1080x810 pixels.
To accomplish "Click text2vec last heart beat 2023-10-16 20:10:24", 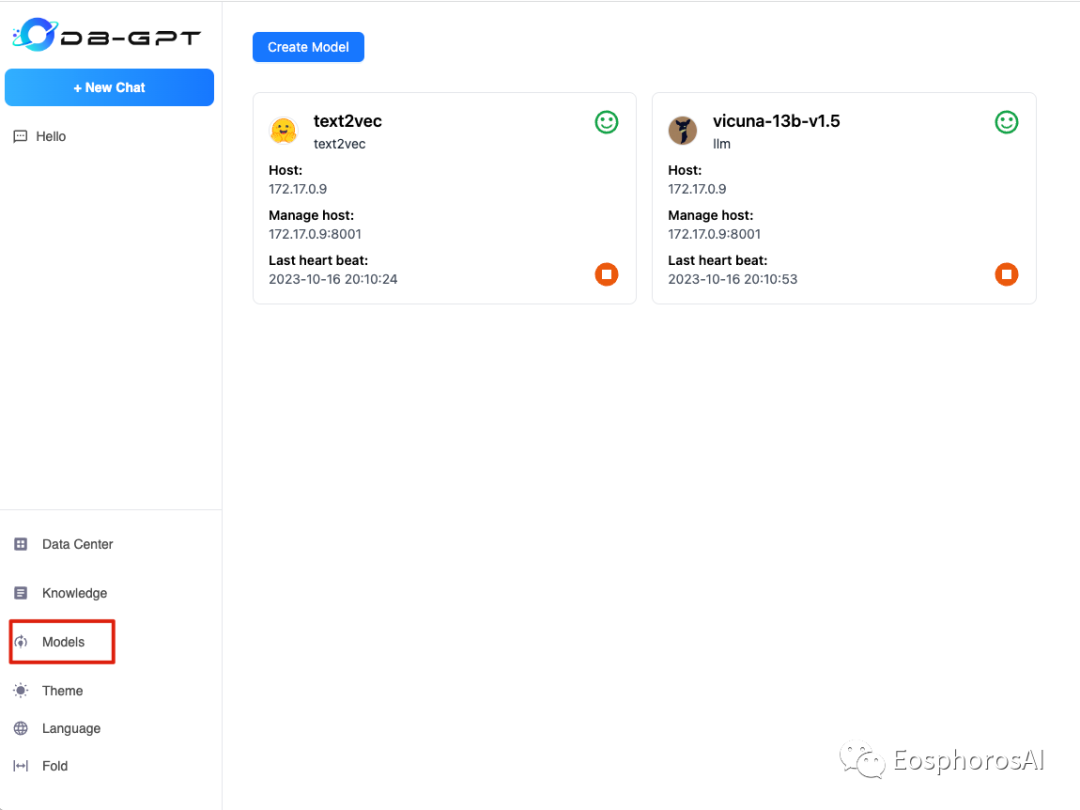I will tap(333, 279).
